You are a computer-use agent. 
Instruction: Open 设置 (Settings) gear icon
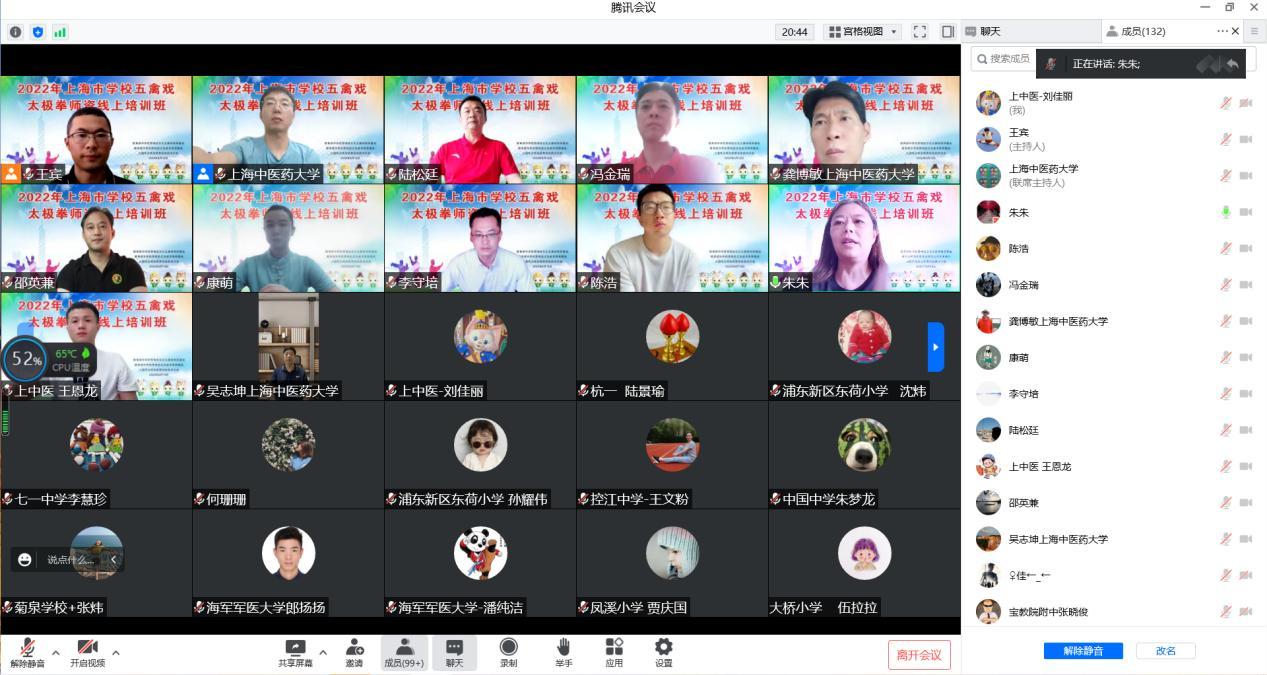tap(663, 648)
